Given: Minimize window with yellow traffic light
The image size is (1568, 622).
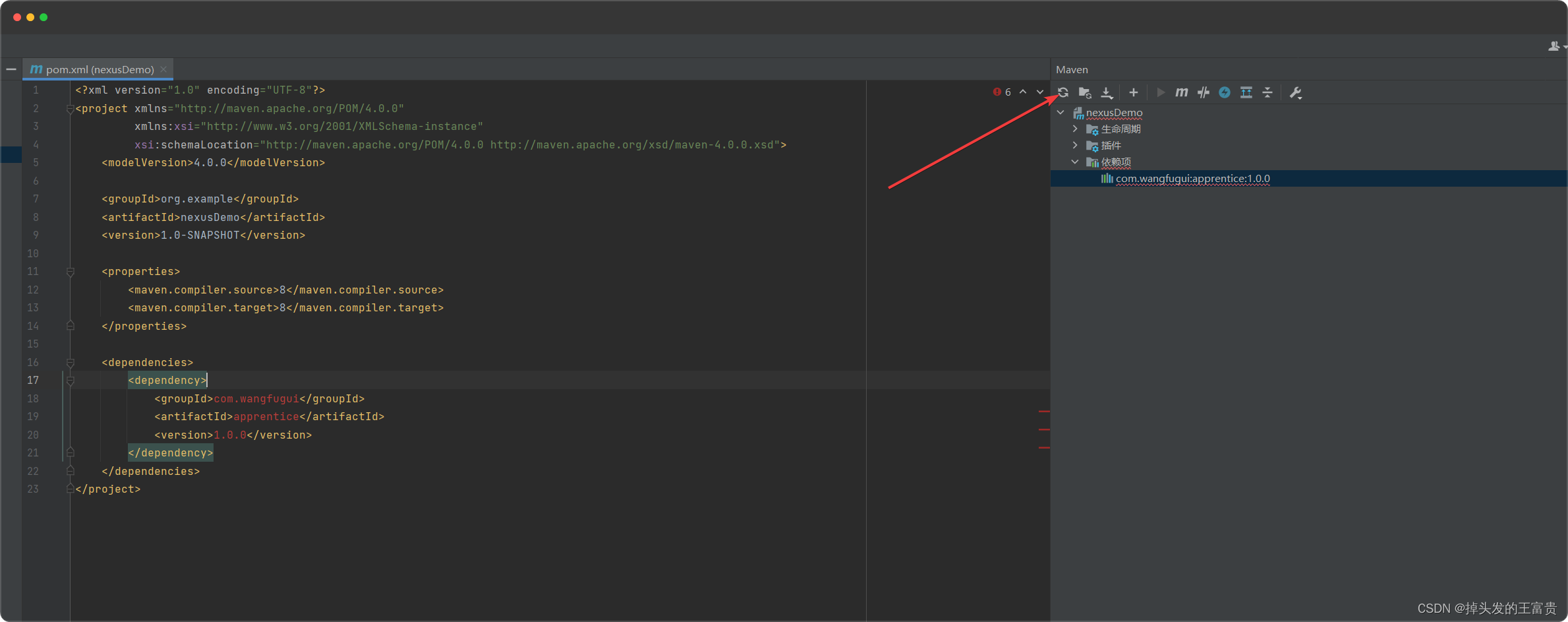Looking at the screenshot, I should 30,17.
